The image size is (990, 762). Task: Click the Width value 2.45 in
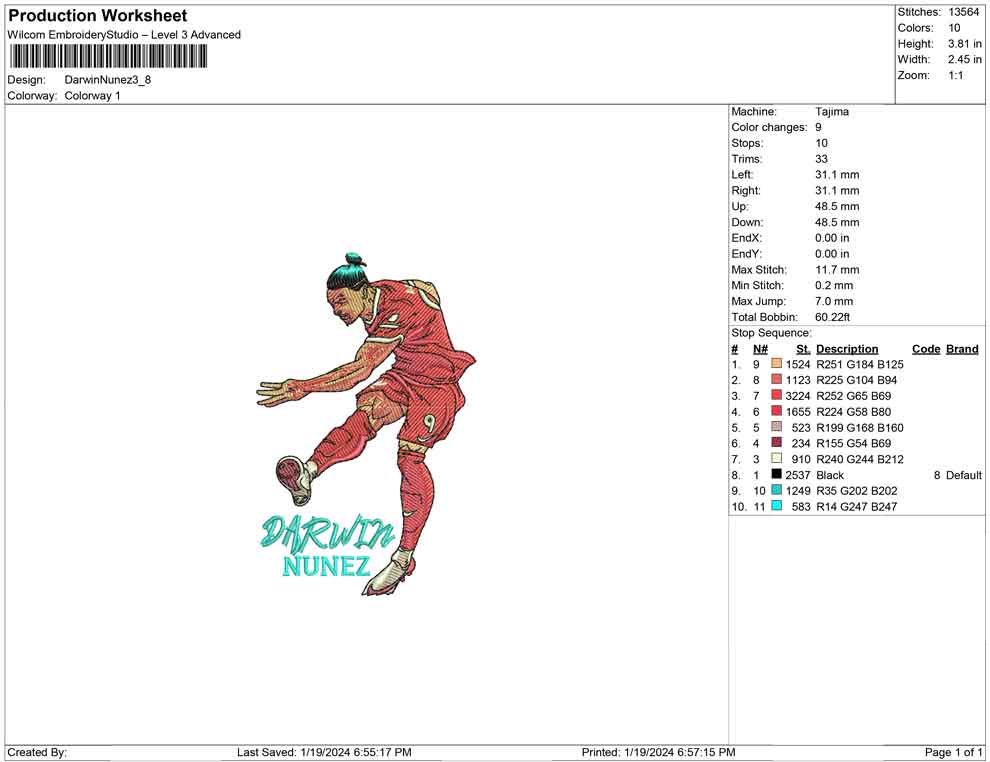click(x=964, y=59)
